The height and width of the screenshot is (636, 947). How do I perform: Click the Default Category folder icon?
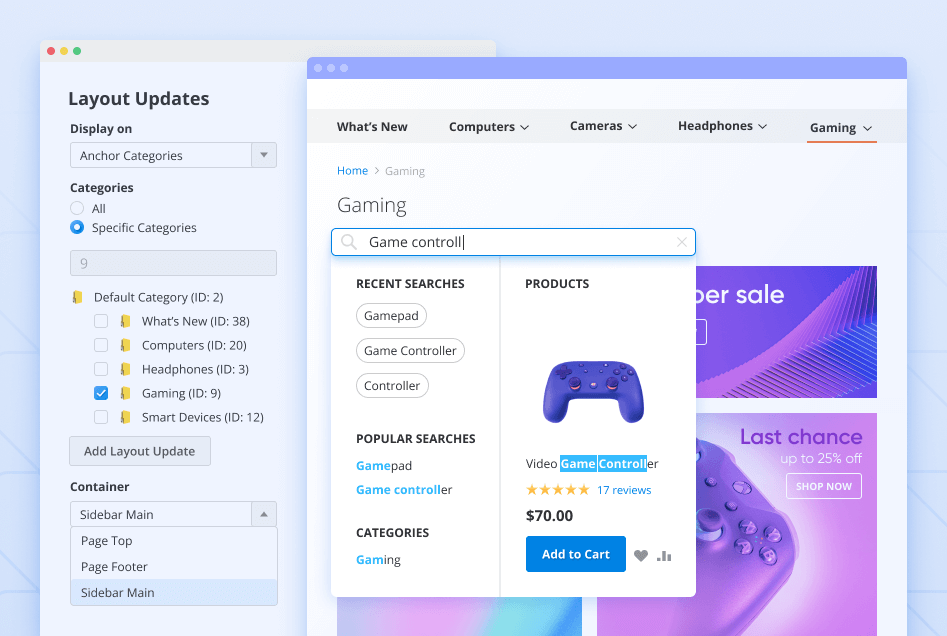pos(78,298)
